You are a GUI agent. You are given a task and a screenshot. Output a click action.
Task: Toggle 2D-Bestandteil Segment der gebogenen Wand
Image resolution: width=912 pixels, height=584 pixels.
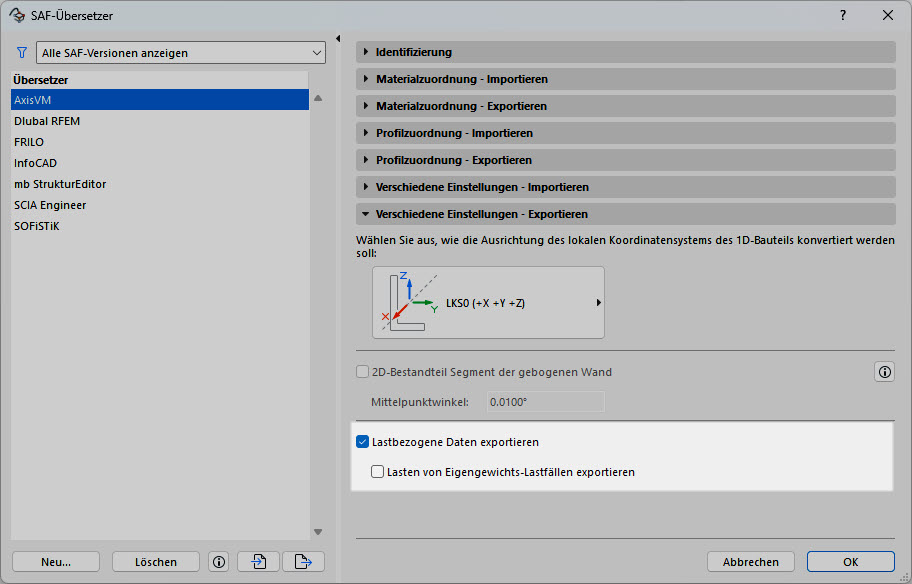pyautogui.click(x=362, y=372)
